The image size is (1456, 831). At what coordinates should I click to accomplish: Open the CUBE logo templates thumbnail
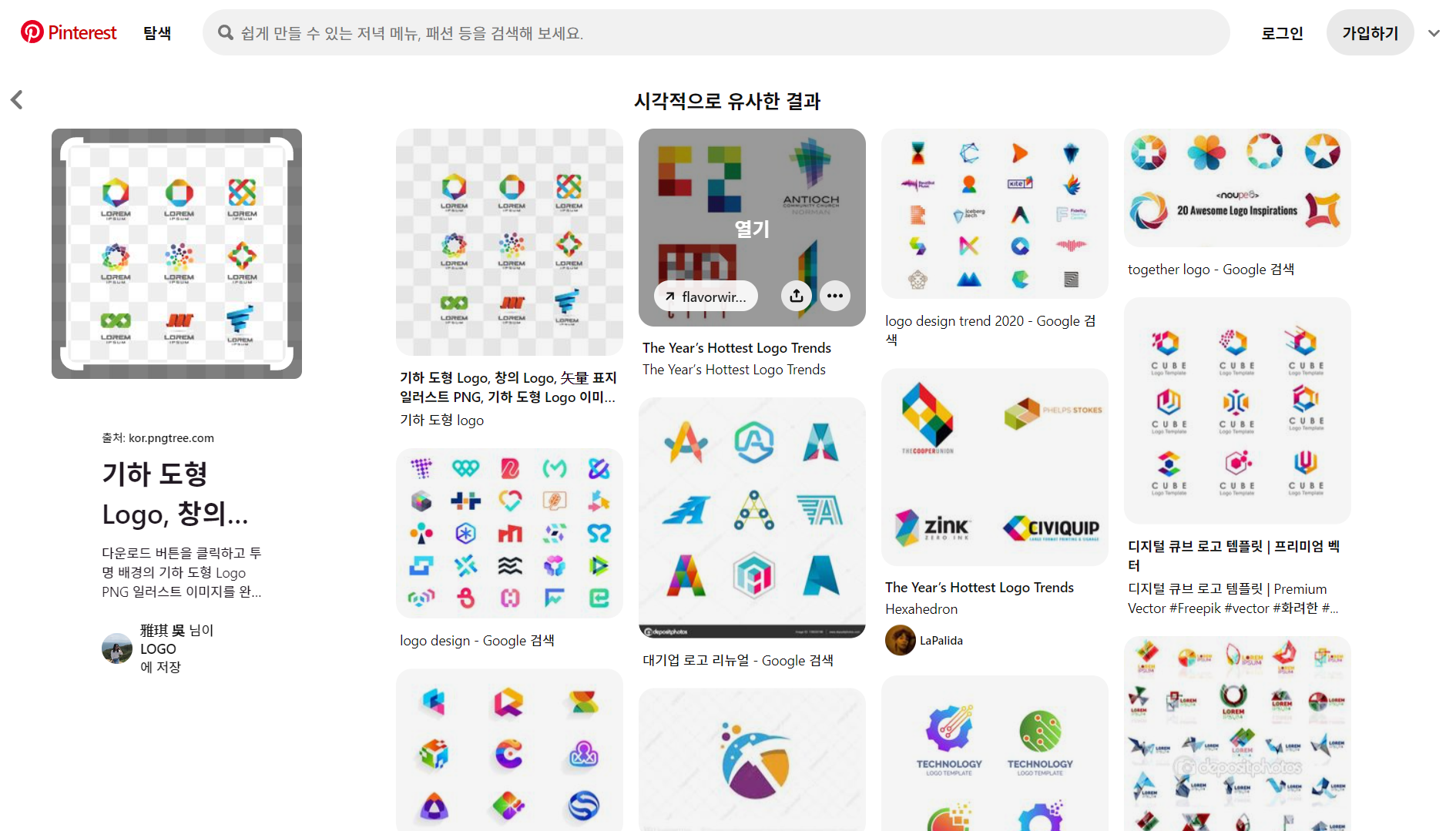point(1237,410)
